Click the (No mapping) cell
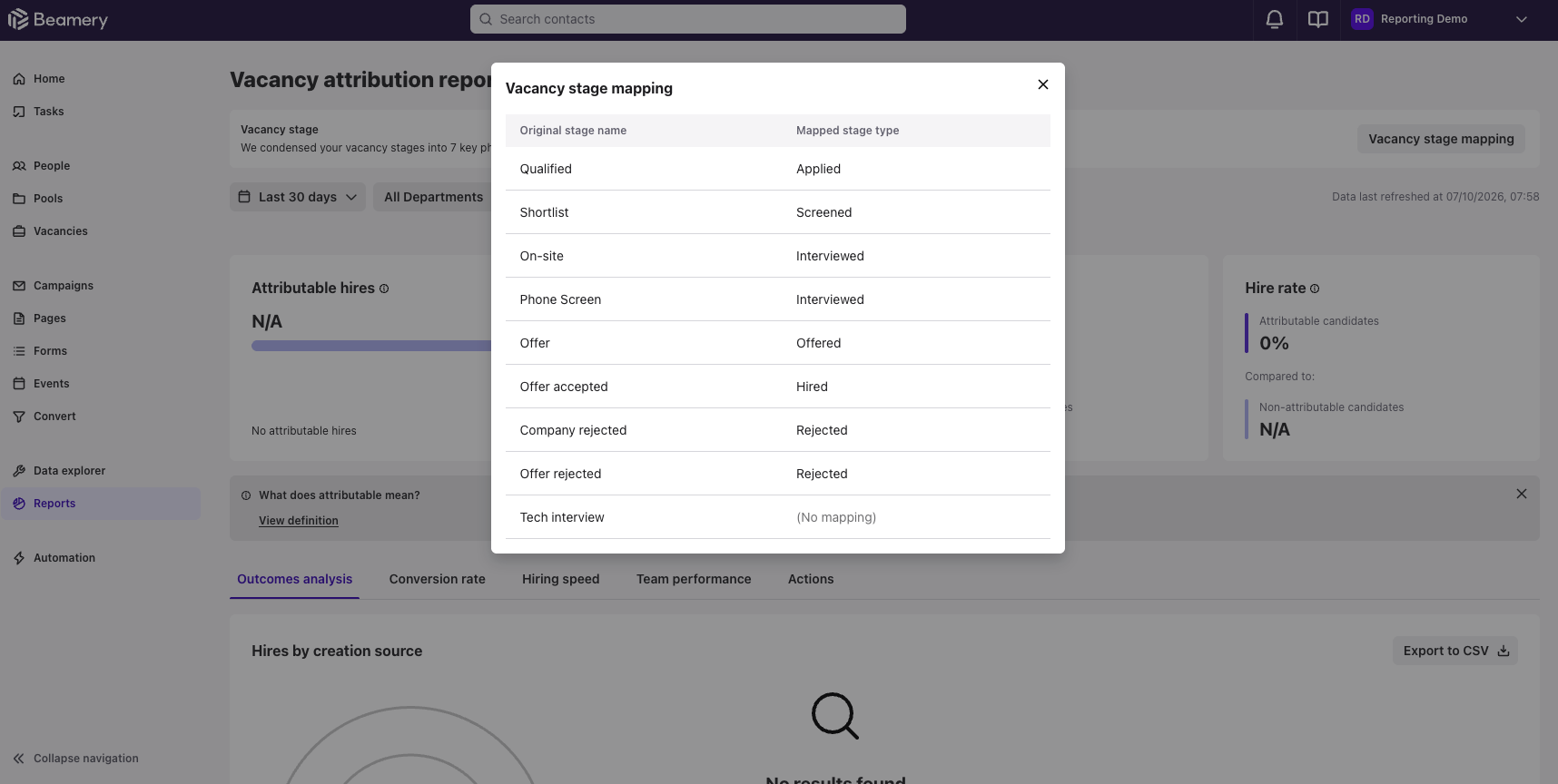 point(836,517)
